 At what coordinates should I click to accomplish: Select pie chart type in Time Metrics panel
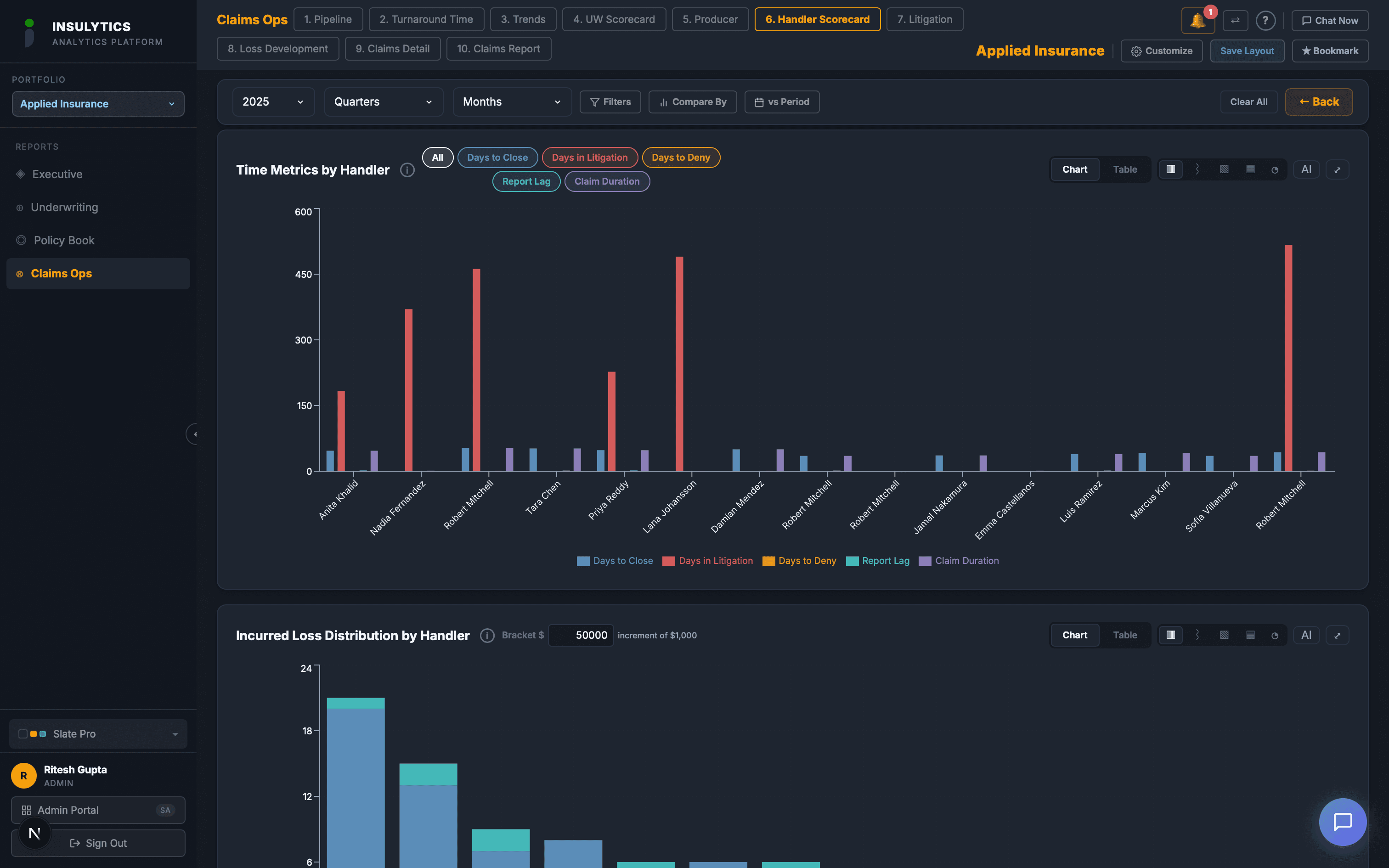pos(1274,169)
